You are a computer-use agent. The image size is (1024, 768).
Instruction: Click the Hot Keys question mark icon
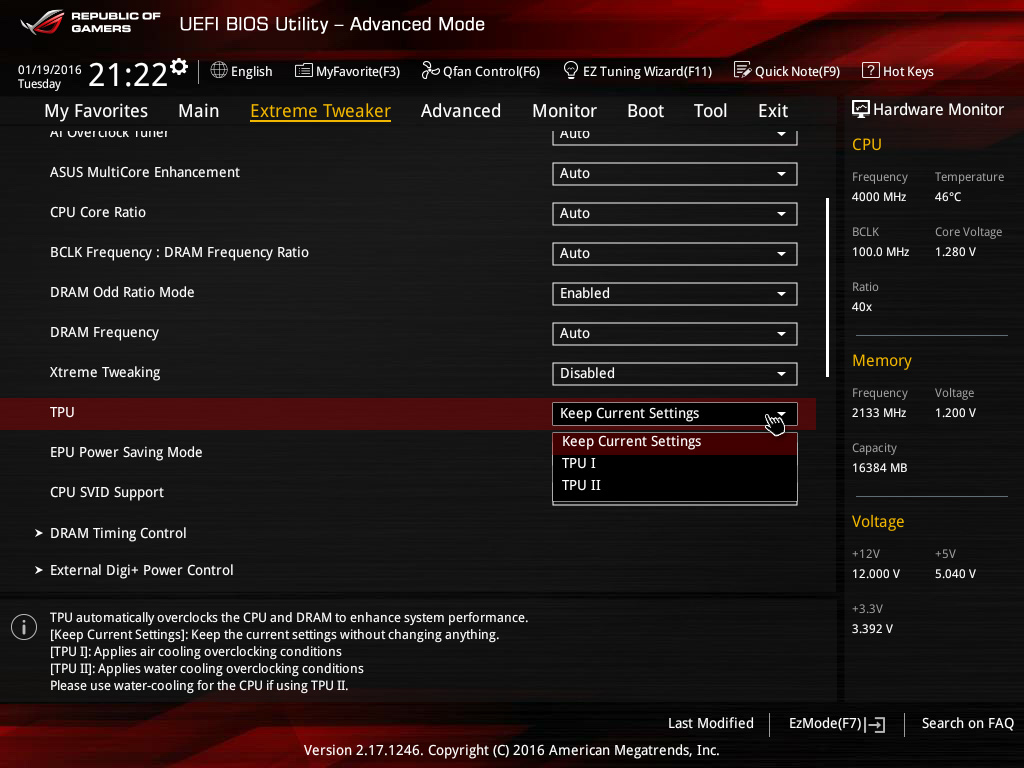tap(871, 70)
